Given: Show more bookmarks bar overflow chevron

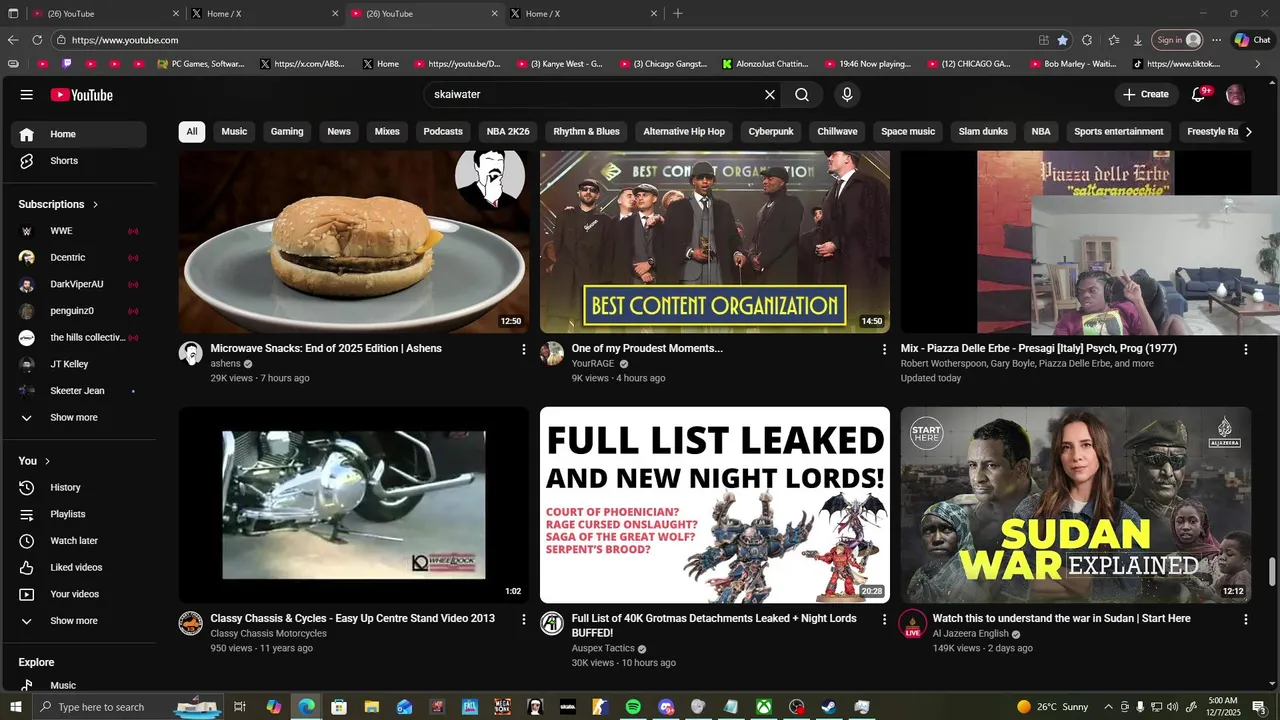Looking at the screenshot, I should click(x=1258, y=64).
